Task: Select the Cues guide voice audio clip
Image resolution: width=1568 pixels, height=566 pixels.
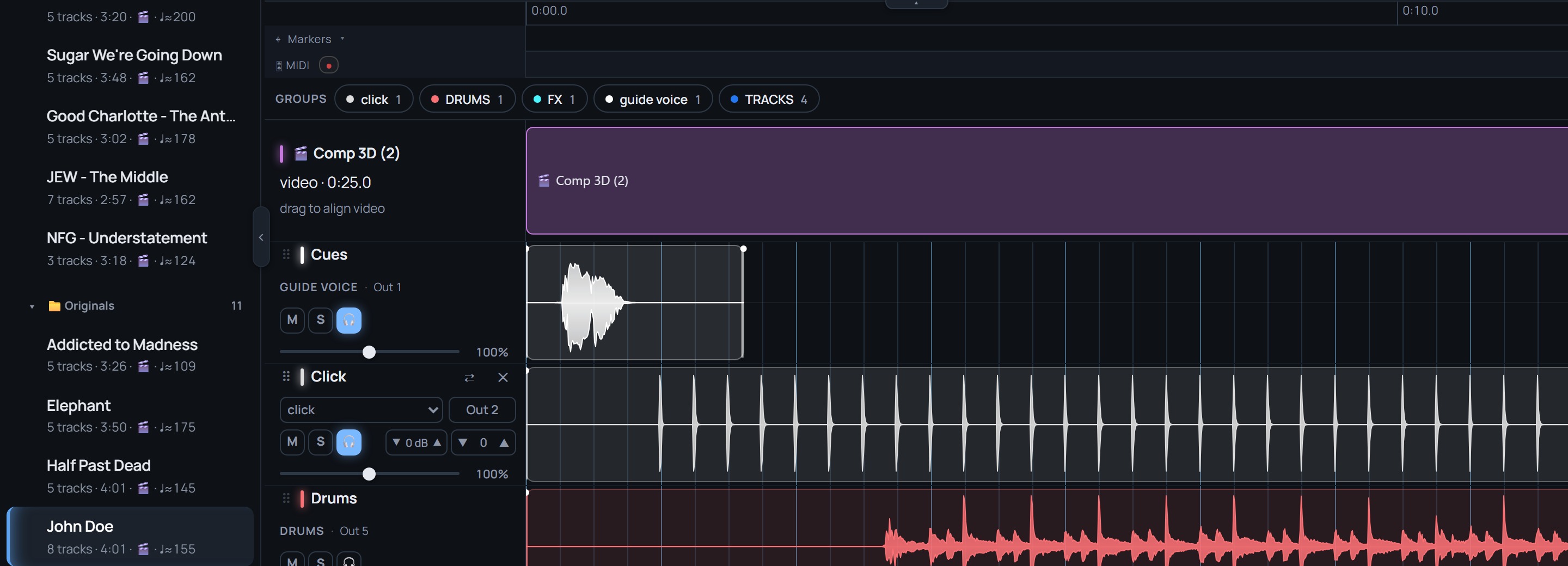Action: click(x=635, y=303)
